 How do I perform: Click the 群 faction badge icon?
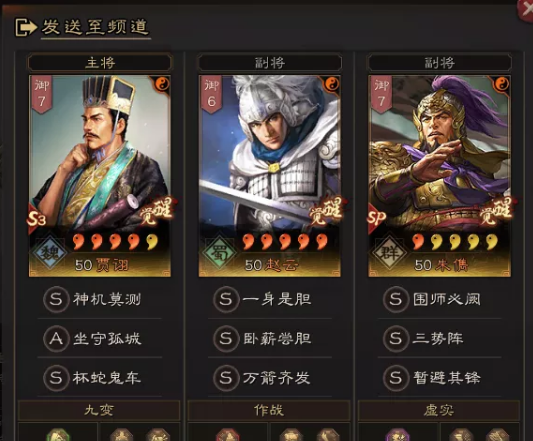[389, 252]
